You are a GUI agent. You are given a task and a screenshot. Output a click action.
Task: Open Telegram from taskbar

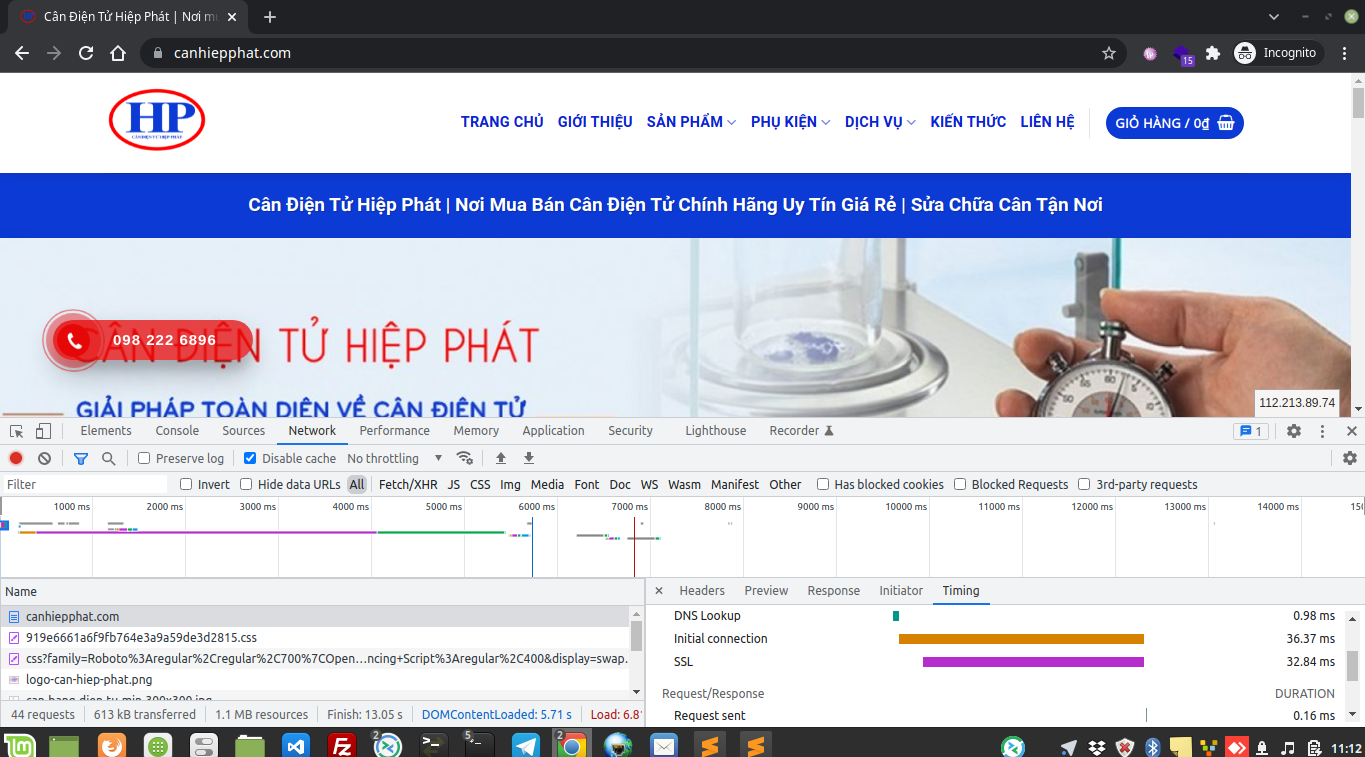pyautogui.click(x=526, y=746)
